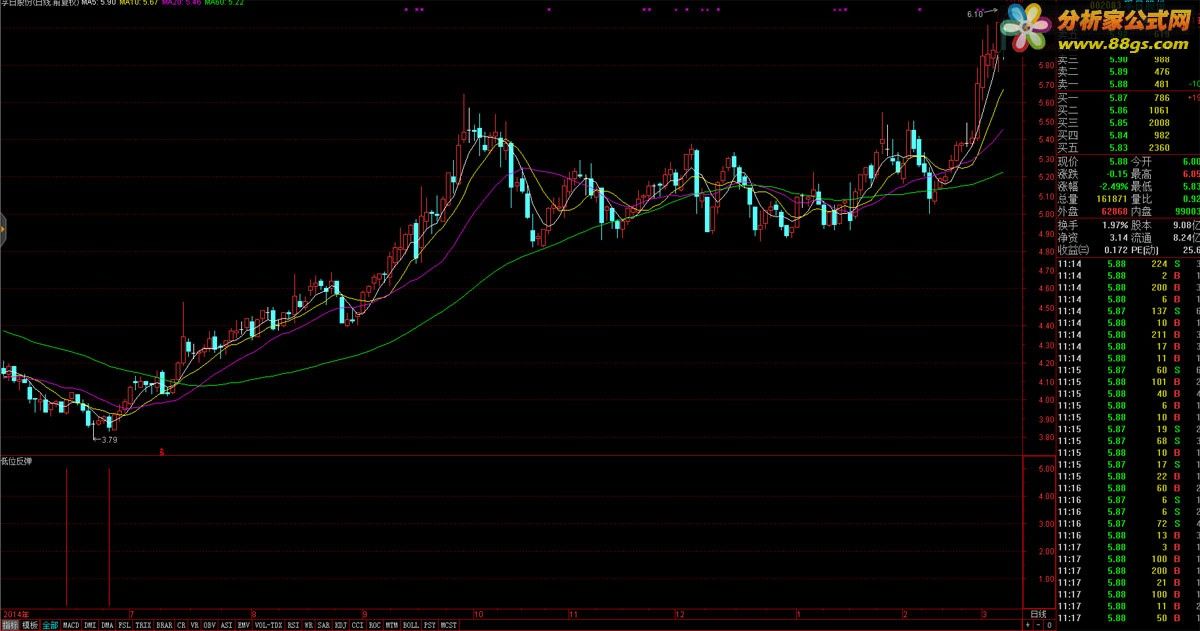This screenshot has width=1200, height=631.
Task: Click the 日线 period button
Action: [x=1039, y=613]
